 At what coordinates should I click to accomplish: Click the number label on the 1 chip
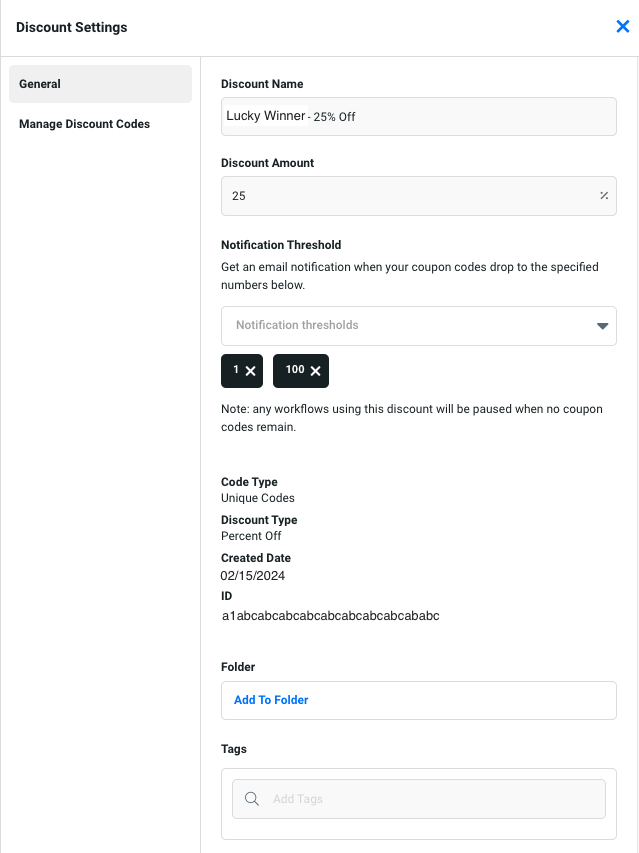coord(236,370)
